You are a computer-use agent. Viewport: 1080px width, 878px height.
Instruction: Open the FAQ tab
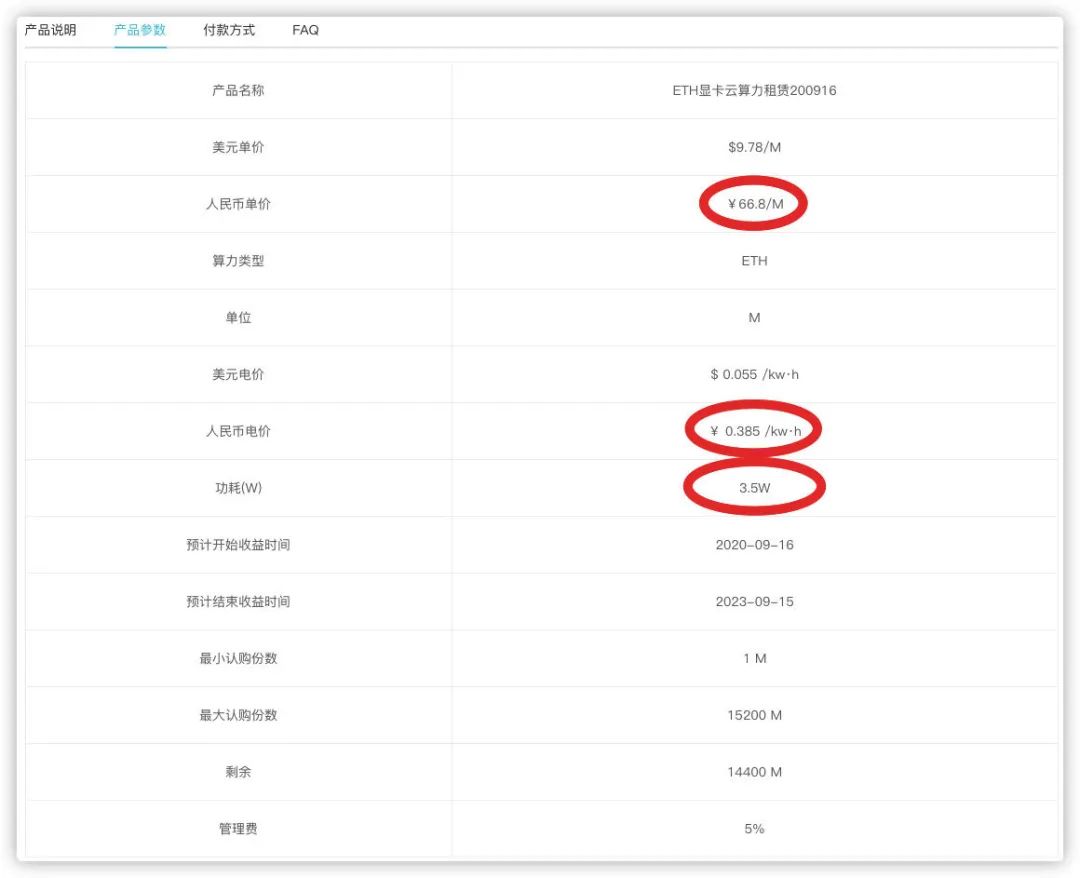305,30
